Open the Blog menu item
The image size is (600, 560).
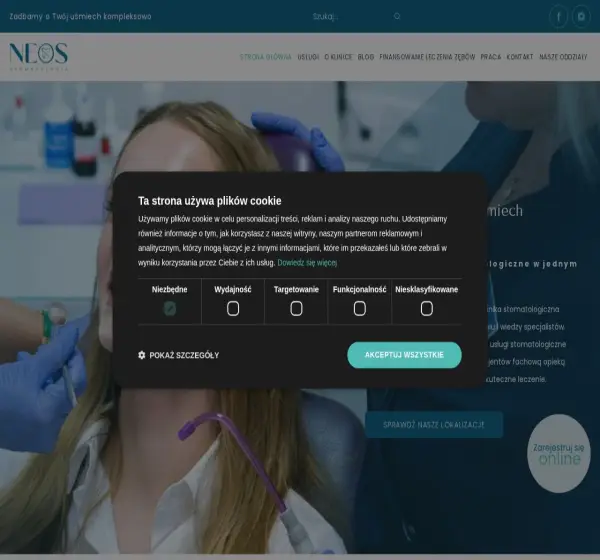click(365, 57)
